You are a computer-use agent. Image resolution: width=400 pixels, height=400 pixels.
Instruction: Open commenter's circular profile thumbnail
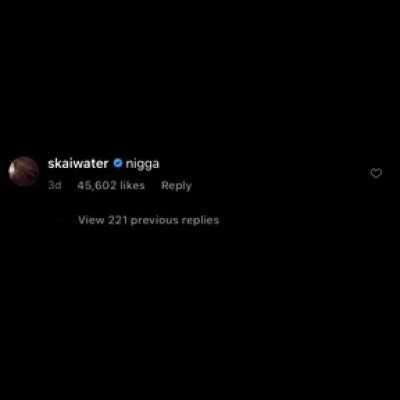tap(23, 171)
